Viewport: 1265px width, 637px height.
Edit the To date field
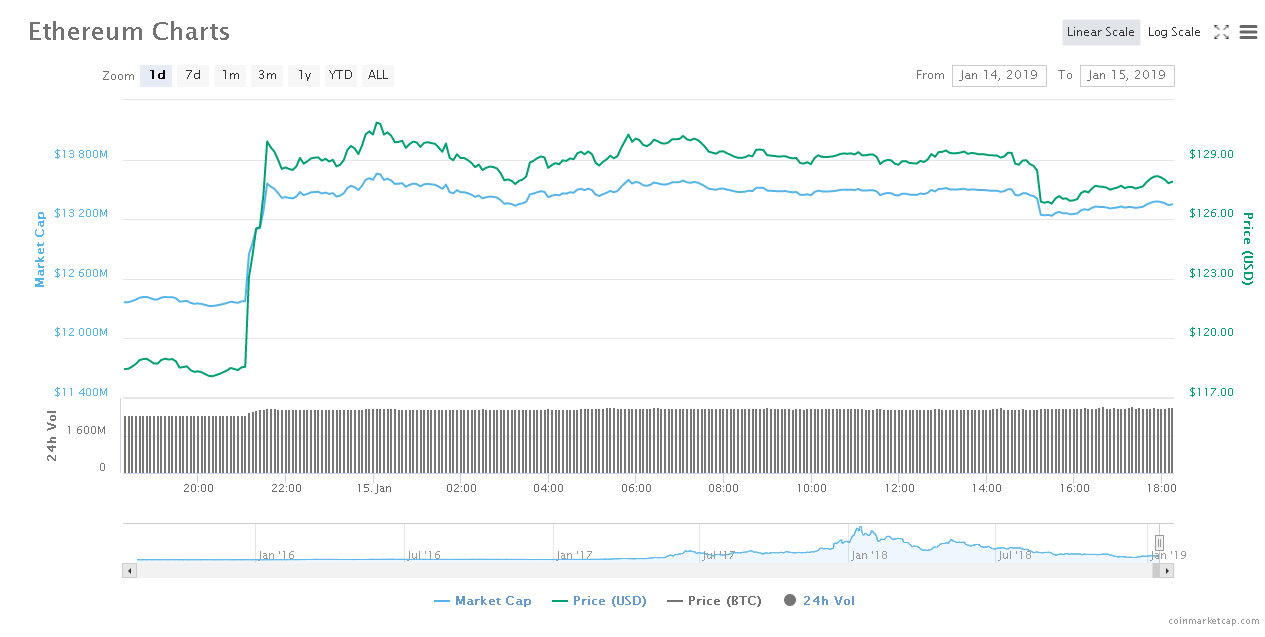[1127, 75]
